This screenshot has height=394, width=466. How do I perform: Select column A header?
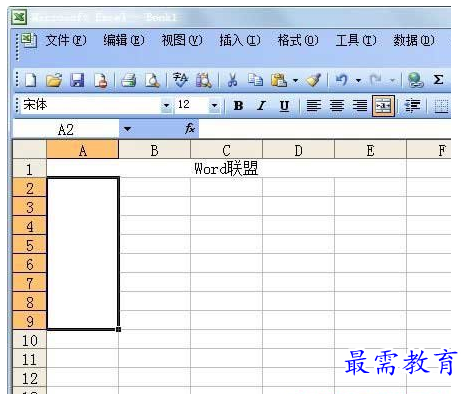tap(82, 149)
